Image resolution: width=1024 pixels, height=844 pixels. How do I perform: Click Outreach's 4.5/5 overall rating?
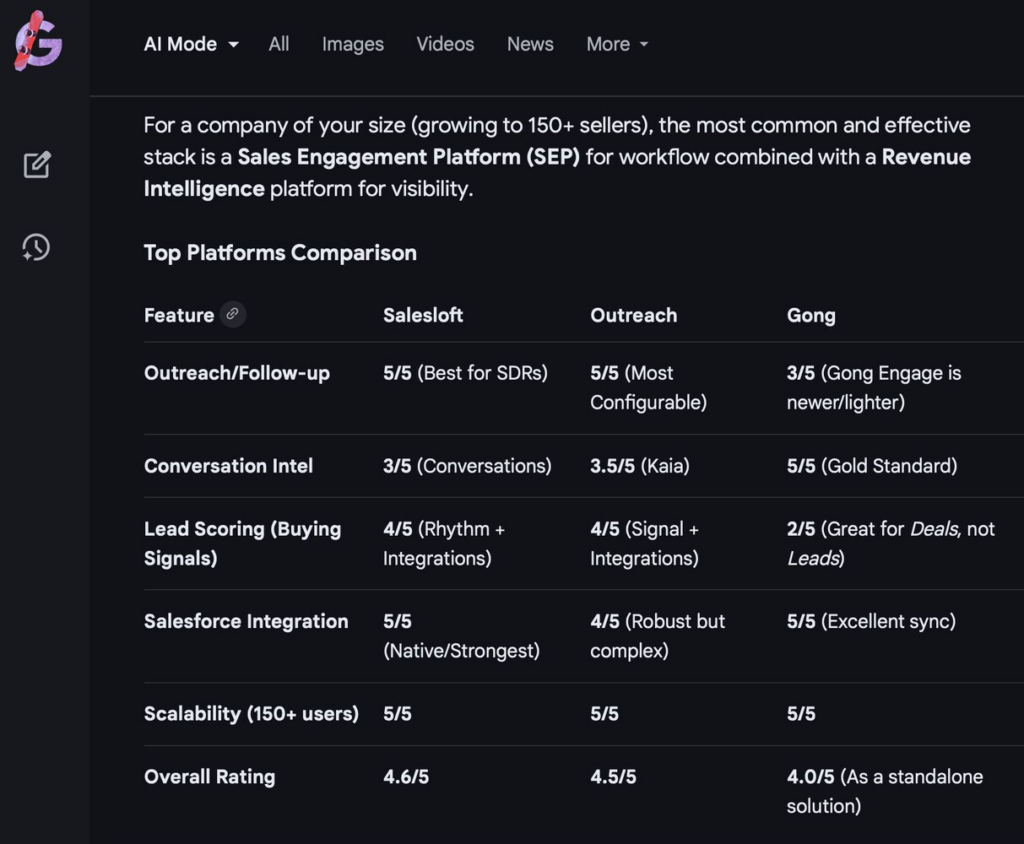click(613, 777)
